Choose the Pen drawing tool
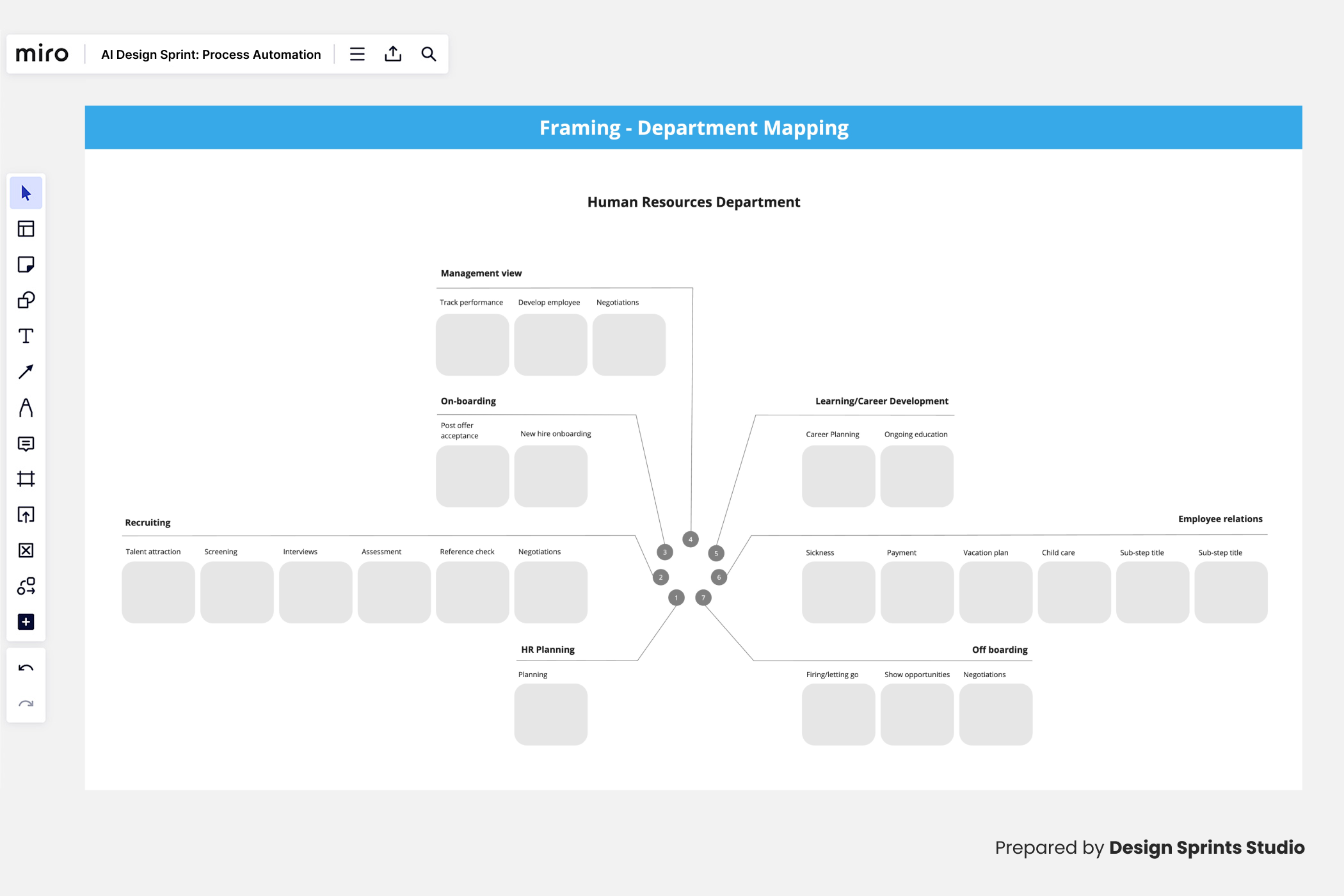 tap(26, 408)
